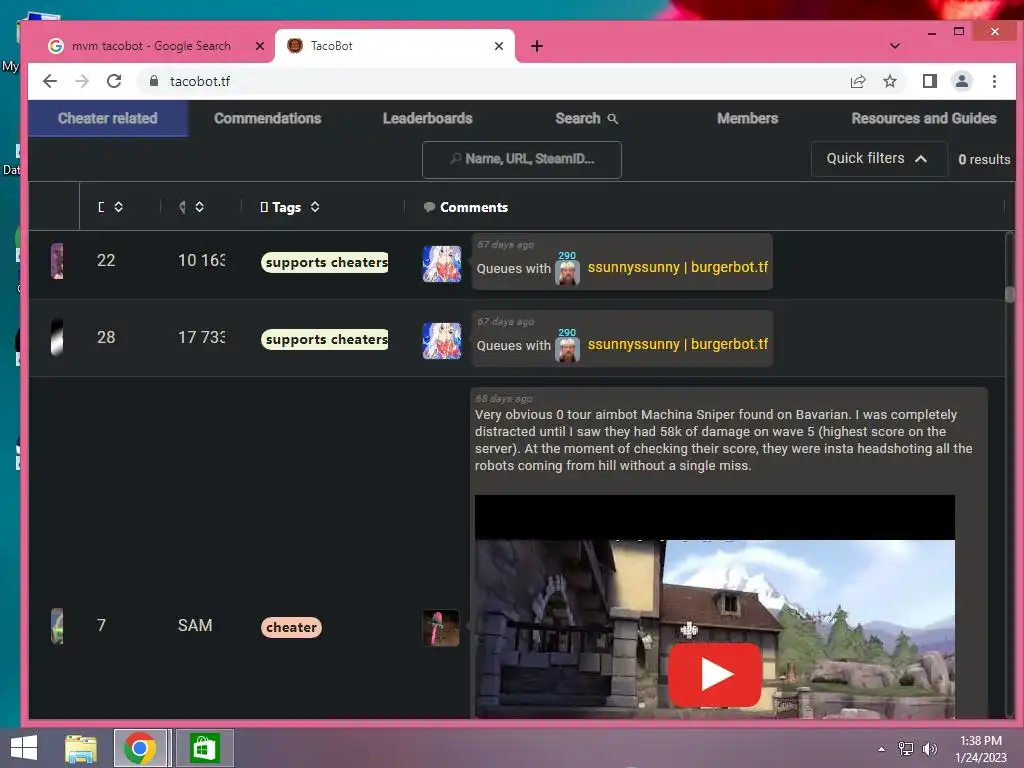Bookmark this tab with star icon
Screen dimensions: 1024x768
[889, 81]
